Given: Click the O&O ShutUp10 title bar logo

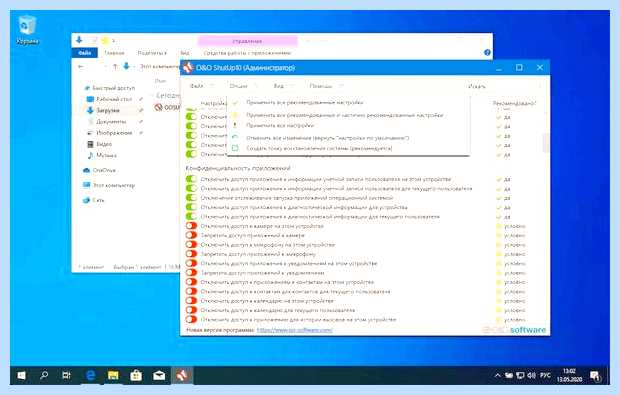Looking at the screenshot, I should coord(187,68).
